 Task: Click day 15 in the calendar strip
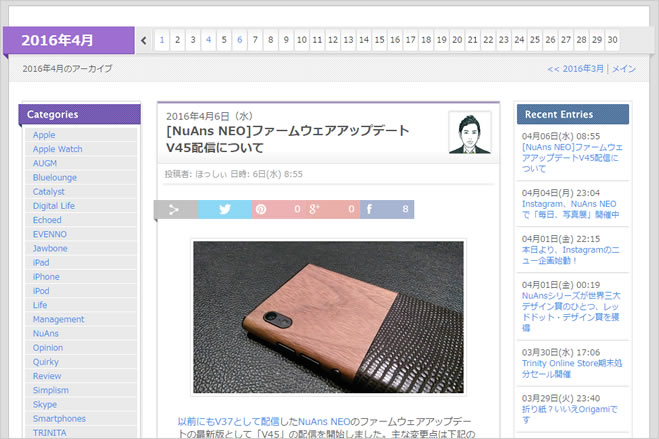point(380,40)
